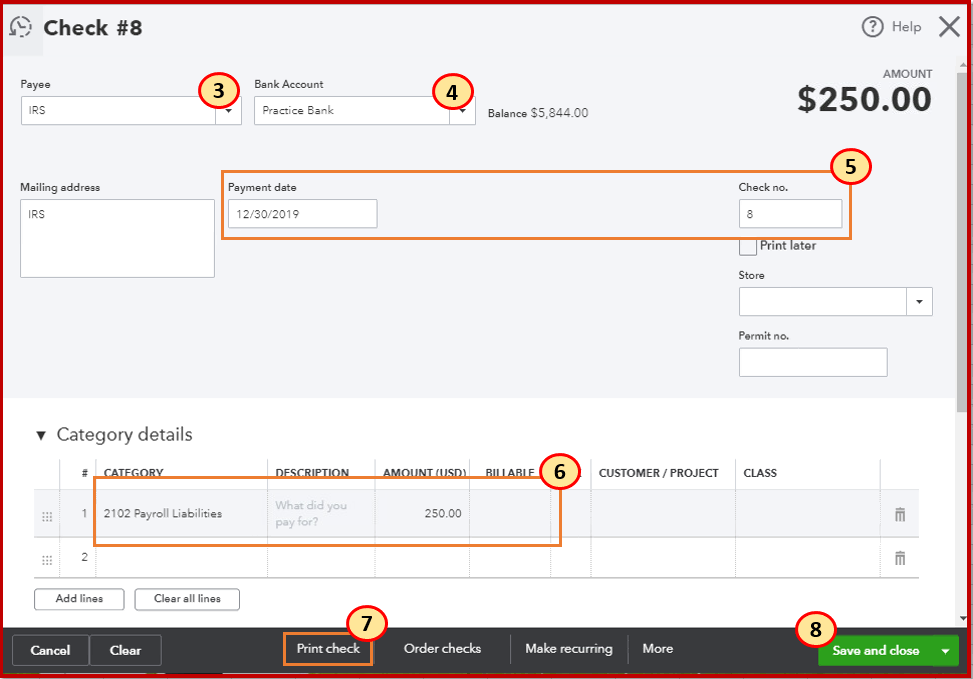The image size is (973, 679).
Task: Click the Balance $5,844.00 text
Action: coord(538,113)
